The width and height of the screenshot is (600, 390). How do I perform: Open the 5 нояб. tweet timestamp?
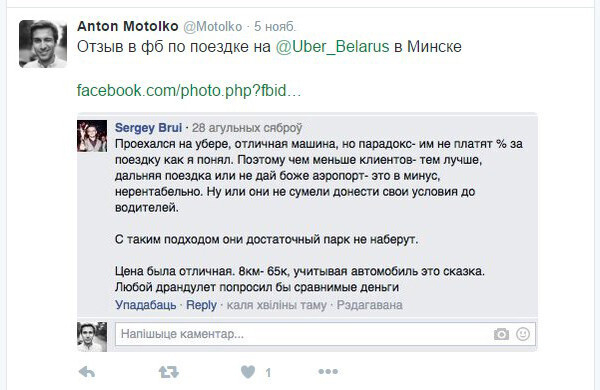[x=275, y=26]
